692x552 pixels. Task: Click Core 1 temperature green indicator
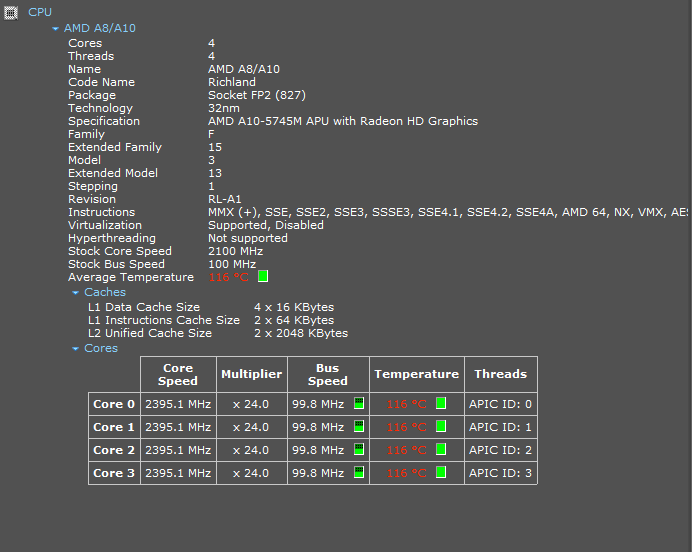coord(440,426)
